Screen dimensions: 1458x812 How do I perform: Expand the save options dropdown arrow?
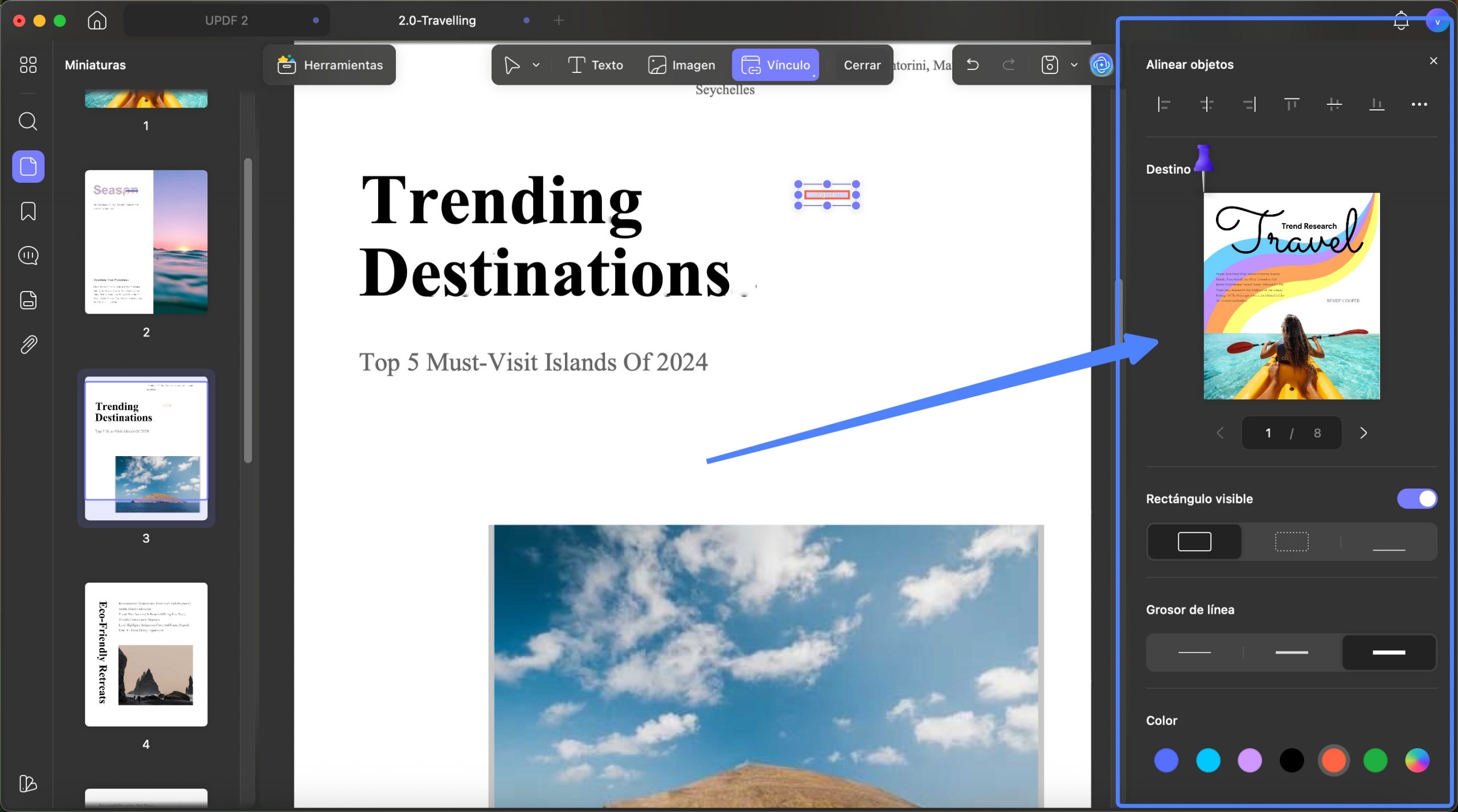(x=1074, y=65)
